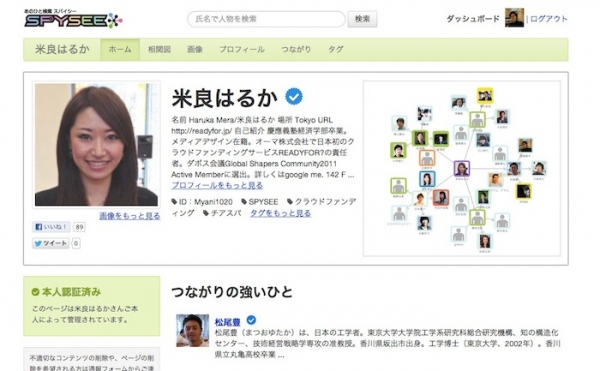Click the central purple-framed node in relation graph
The image size is (600, 371).
point(462,169)
